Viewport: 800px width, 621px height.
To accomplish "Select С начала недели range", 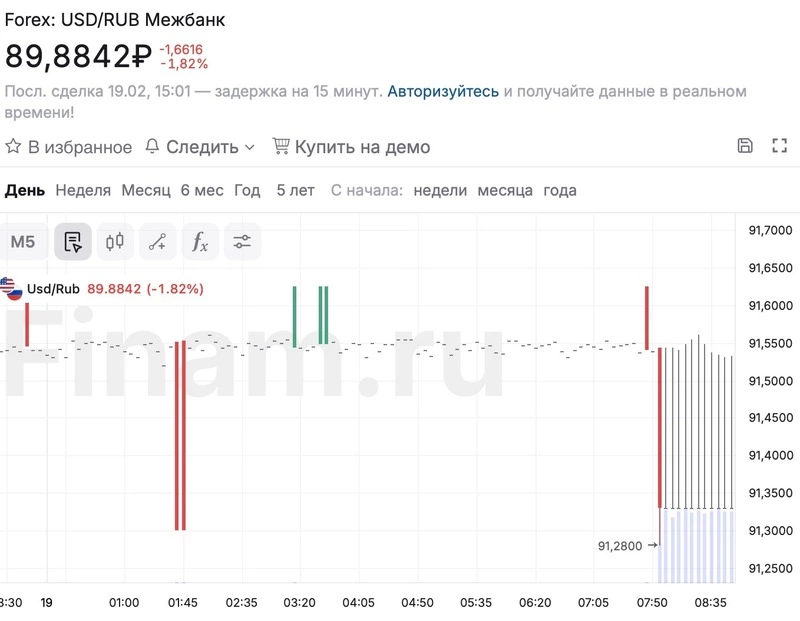I will tap(440, 190).
